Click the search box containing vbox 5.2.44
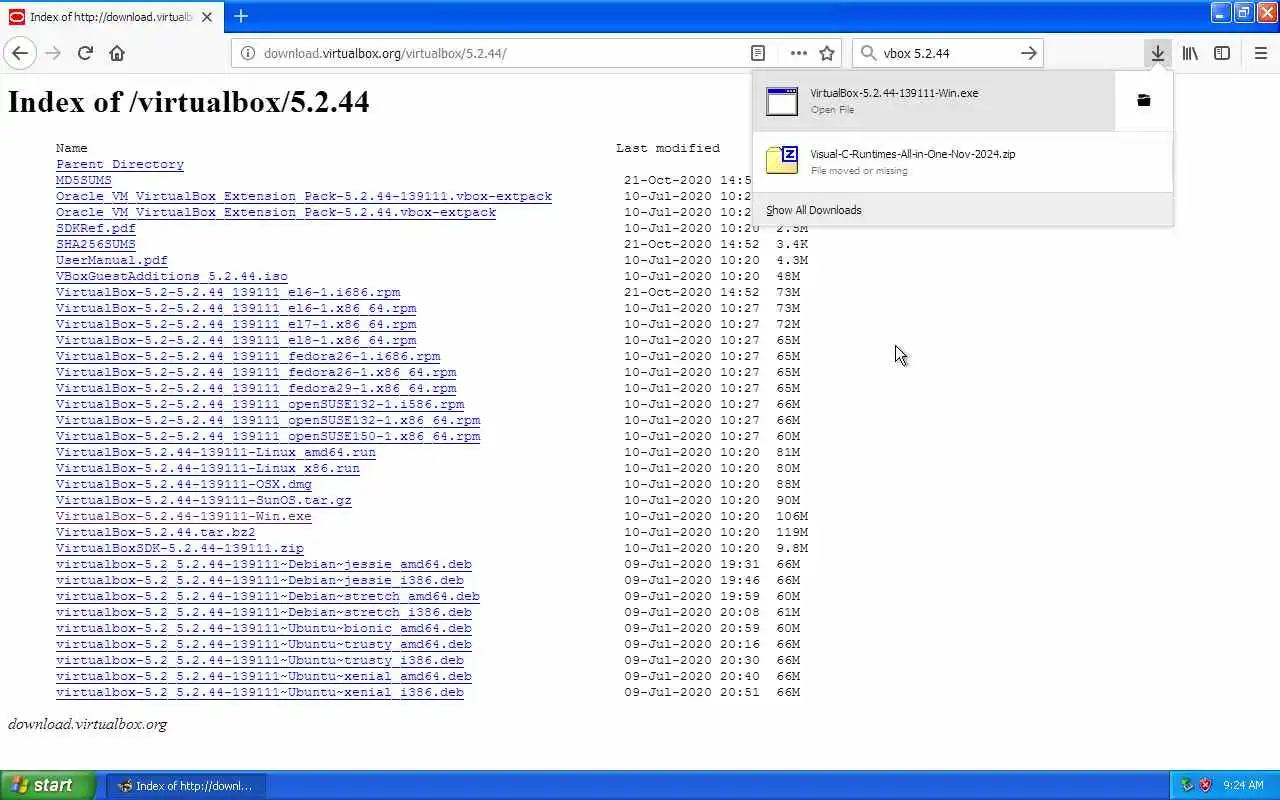Image resolution: width=1280 pixels, height=800 pixels. (x=946, y=53)
